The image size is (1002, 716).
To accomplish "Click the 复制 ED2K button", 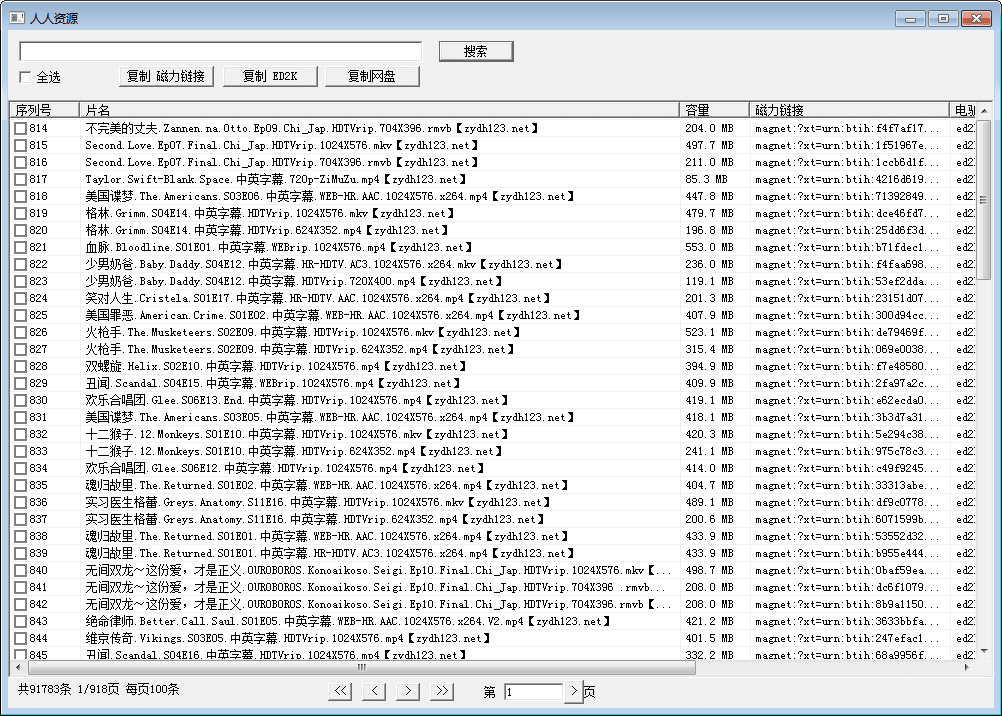I will pyautogui.click(x=269, y=77).
